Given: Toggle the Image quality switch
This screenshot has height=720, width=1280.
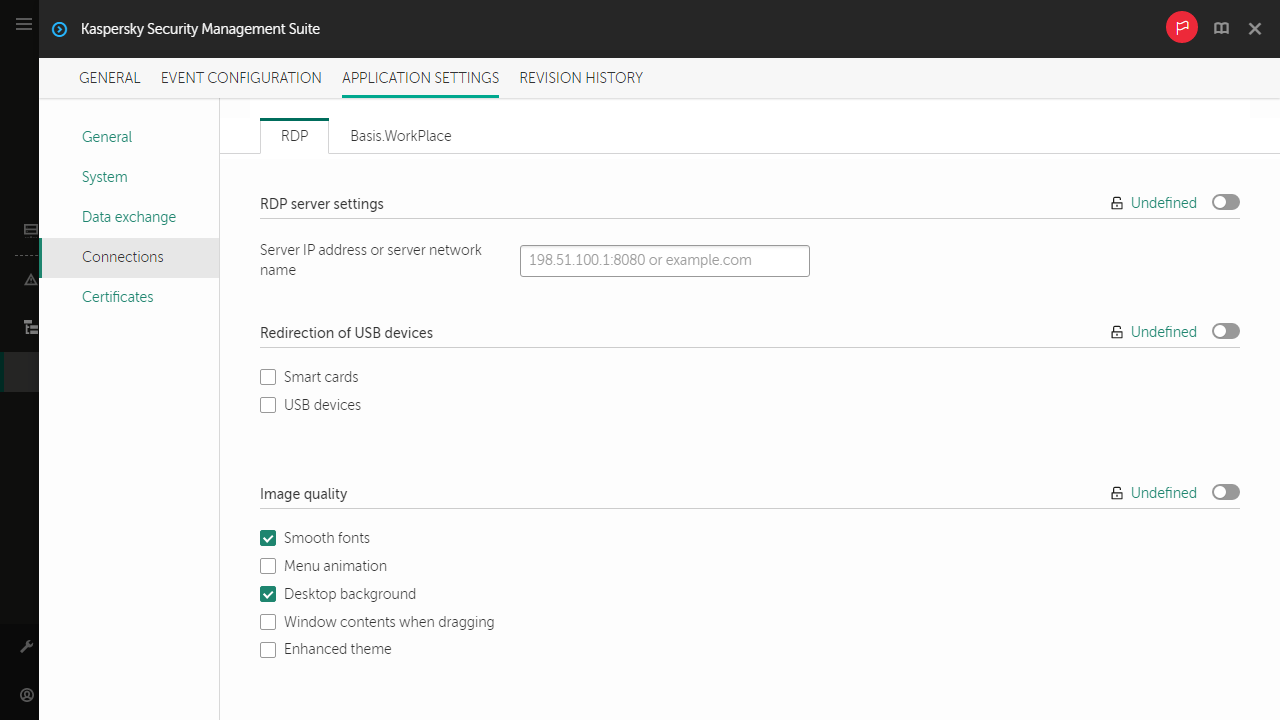Looking at the screenshot, I should (x=1225, y=492).
